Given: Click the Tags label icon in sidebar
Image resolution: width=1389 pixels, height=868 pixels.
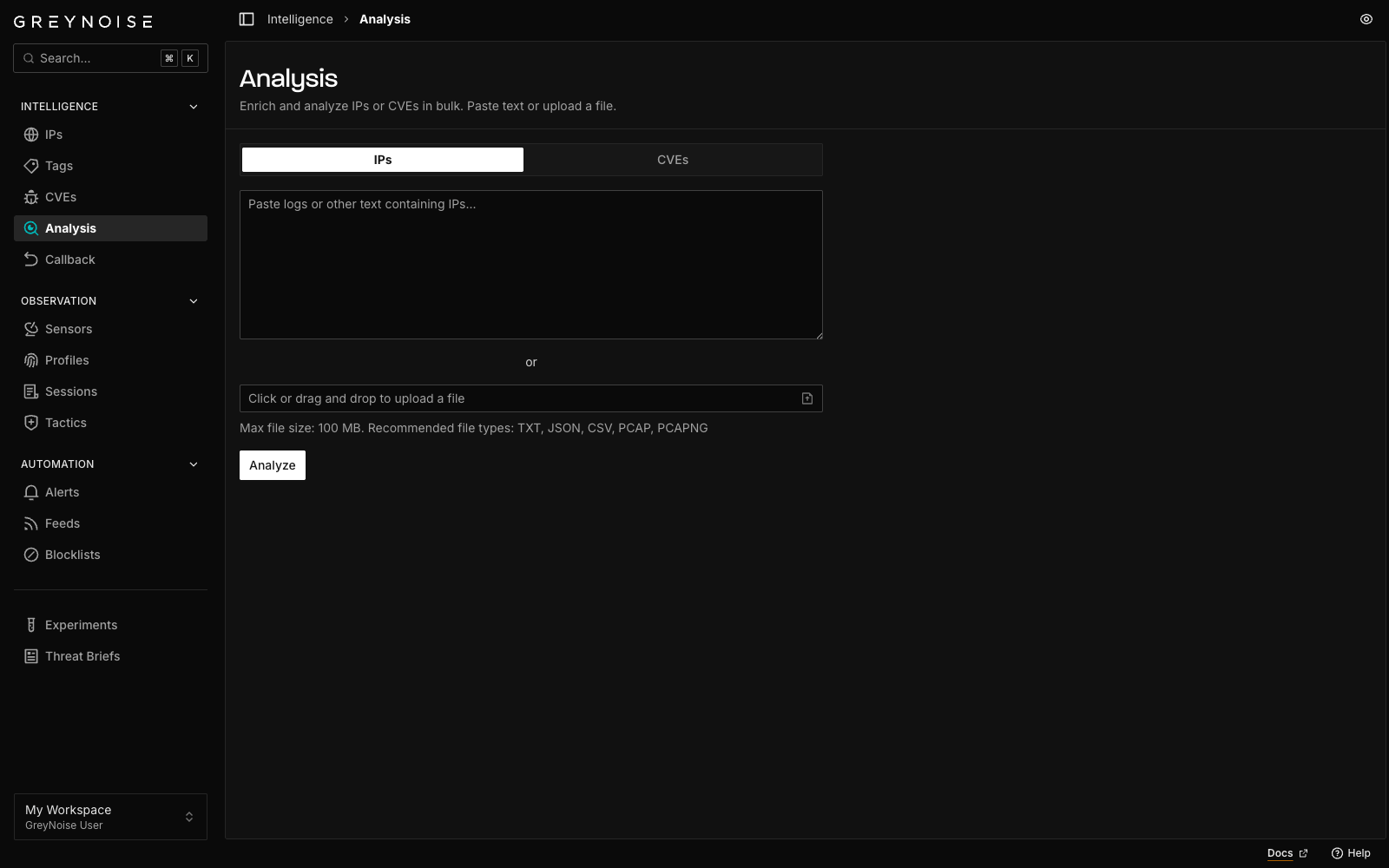Looking at the screenshot, I should pos(31,166).
